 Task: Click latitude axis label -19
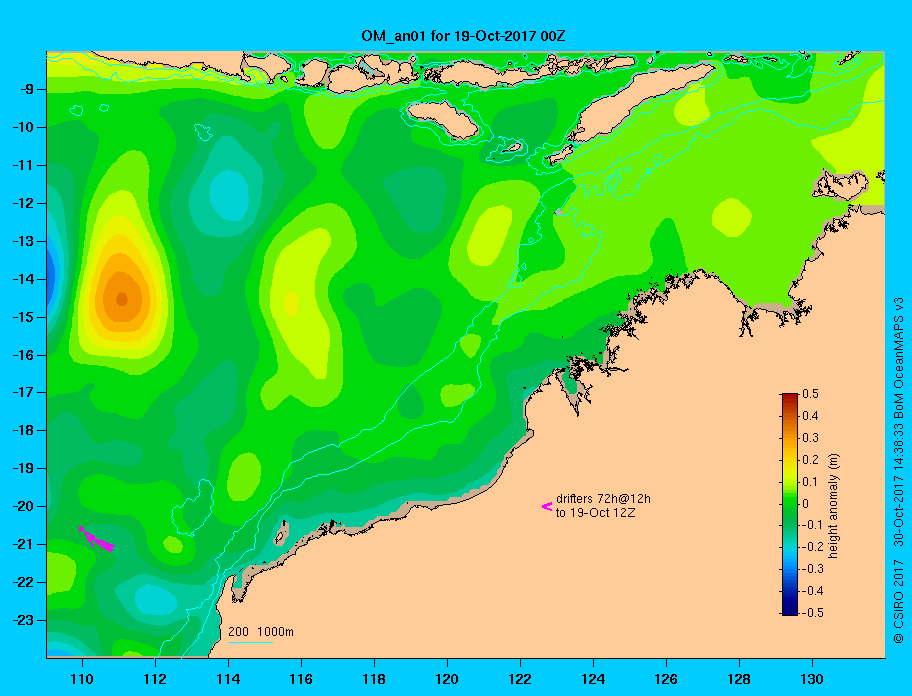click(x=23, y=469)
